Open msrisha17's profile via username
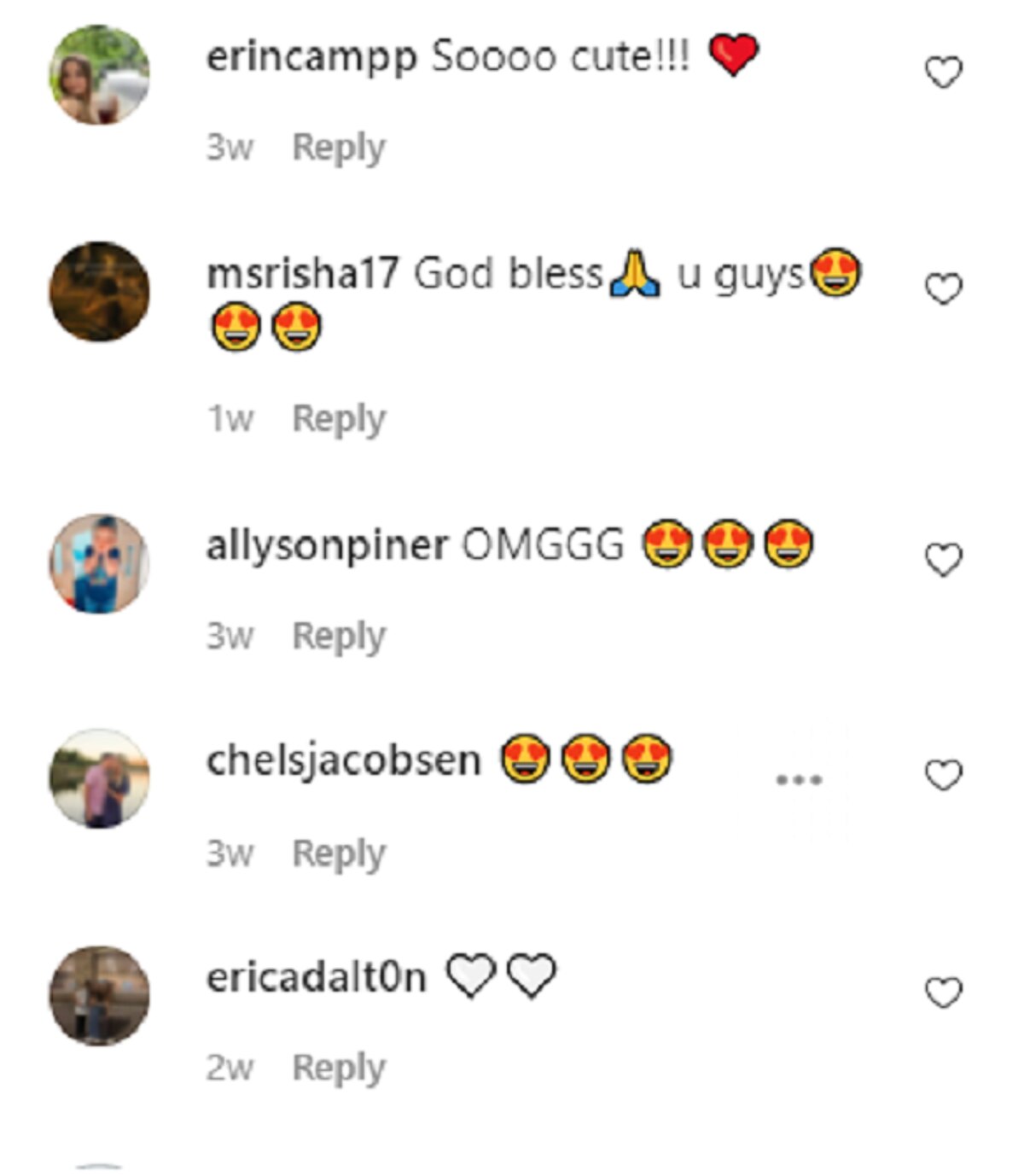Screen dimensions: 1024x1176 302,275
